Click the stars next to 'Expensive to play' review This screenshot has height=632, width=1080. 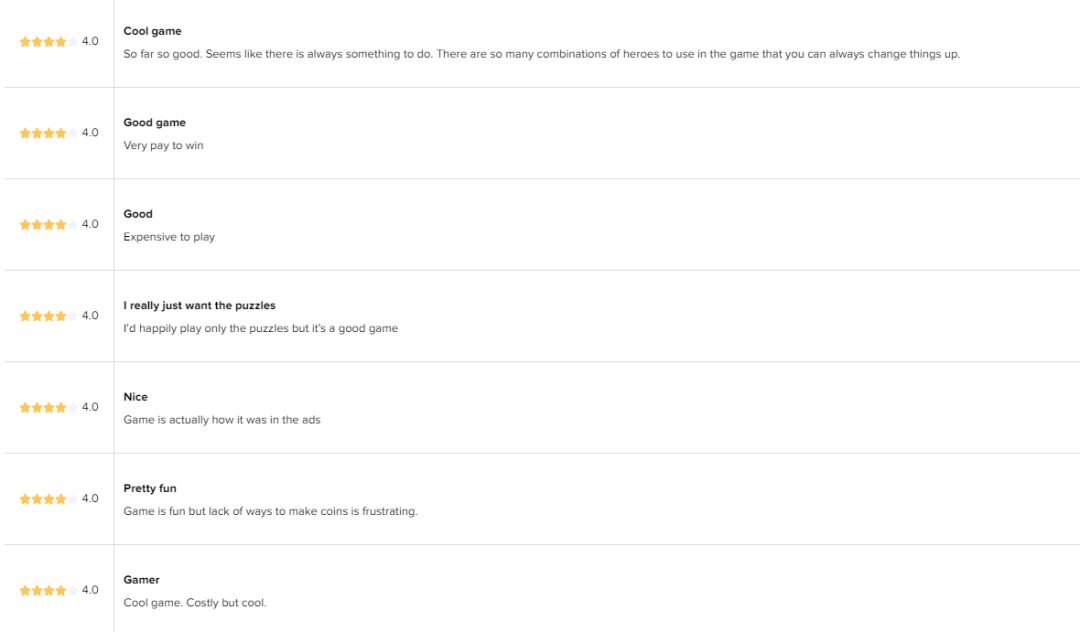(x=48, y=224)
